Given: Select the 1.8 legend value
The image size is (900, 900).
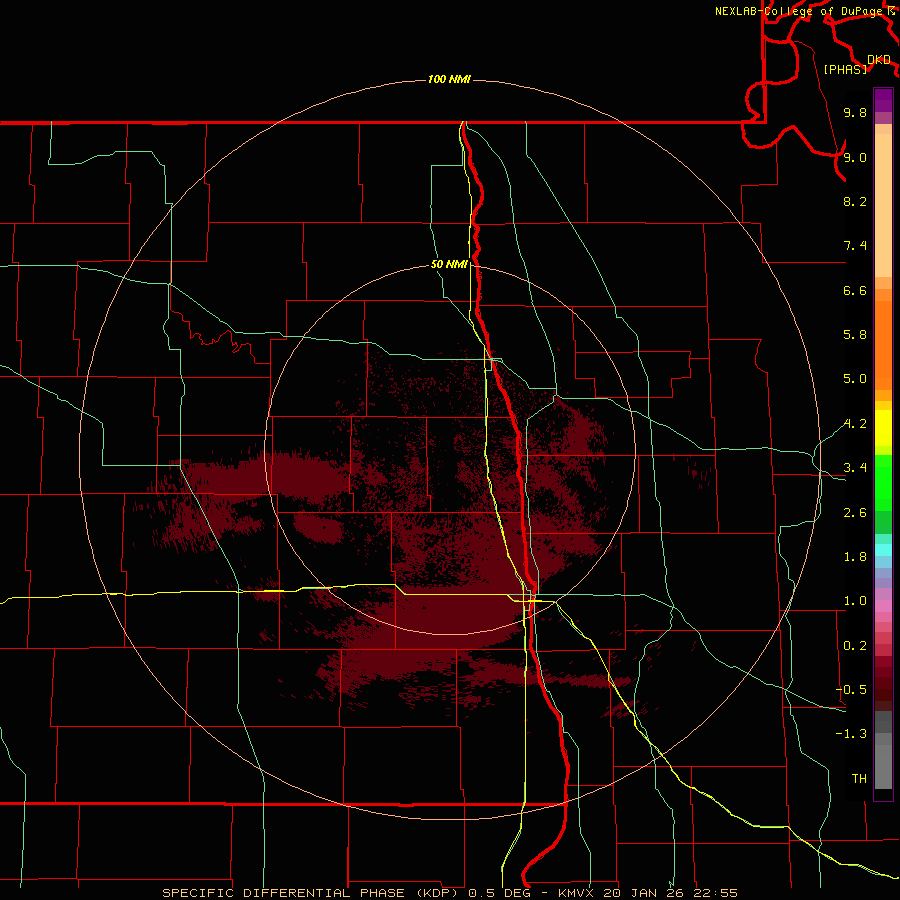Looking at the screenshot, I should pos(855,557).
